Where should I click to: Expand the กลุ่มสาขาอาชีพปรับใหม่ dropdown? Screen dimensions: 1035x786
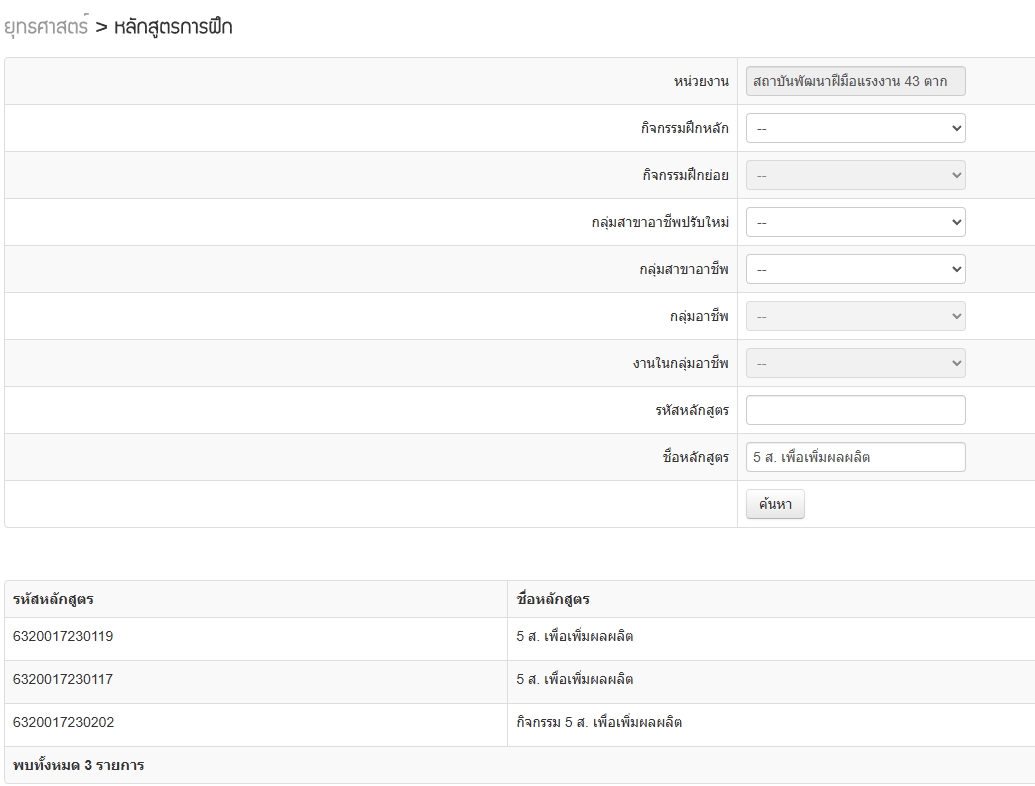tap(855, 222)
